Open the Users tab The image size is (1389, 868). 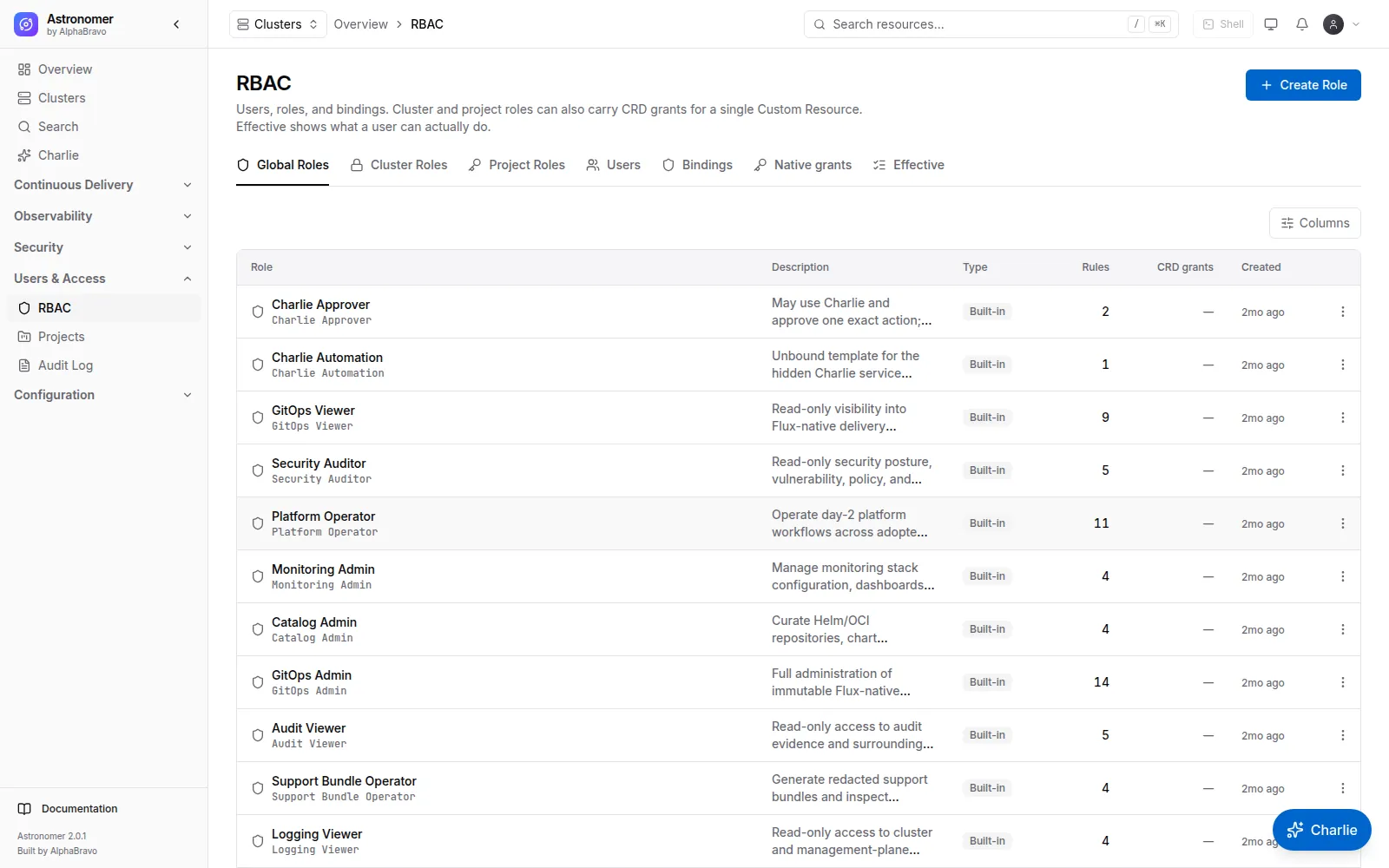[x=613, y=165]
